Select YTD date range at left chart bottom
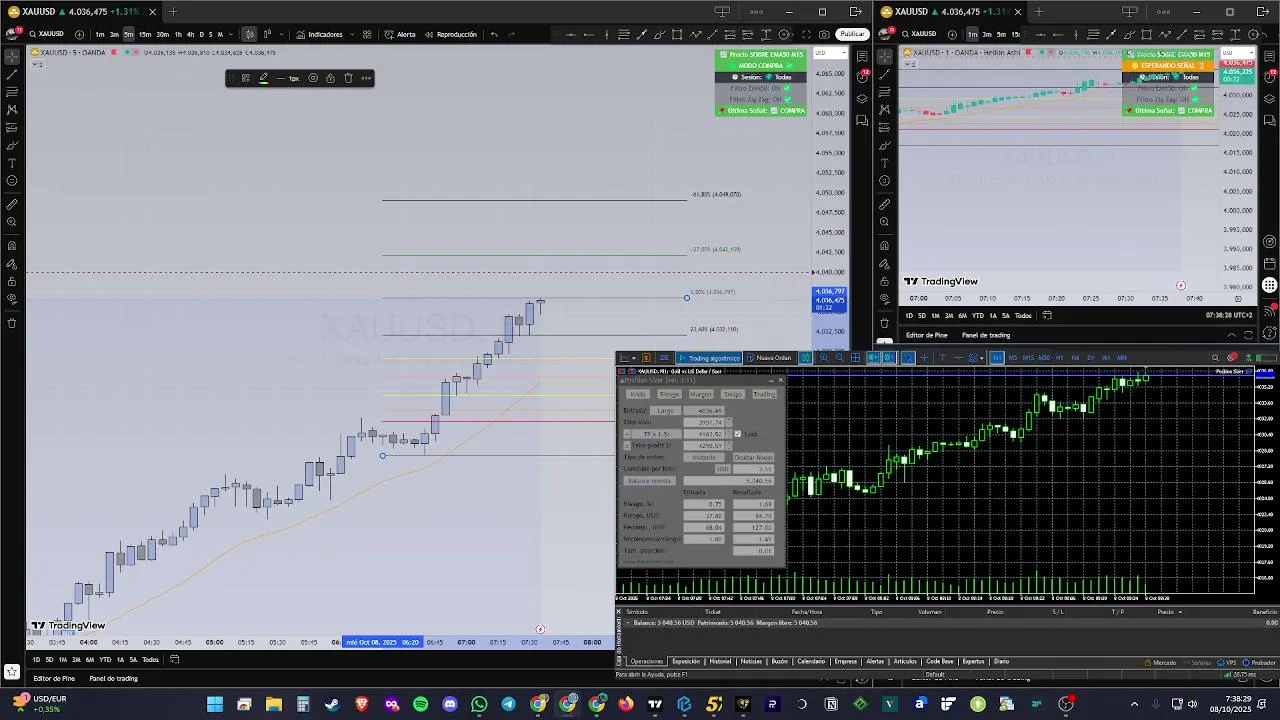The width and height of the screenshot is (1280, 720). (x=105, y=659)
